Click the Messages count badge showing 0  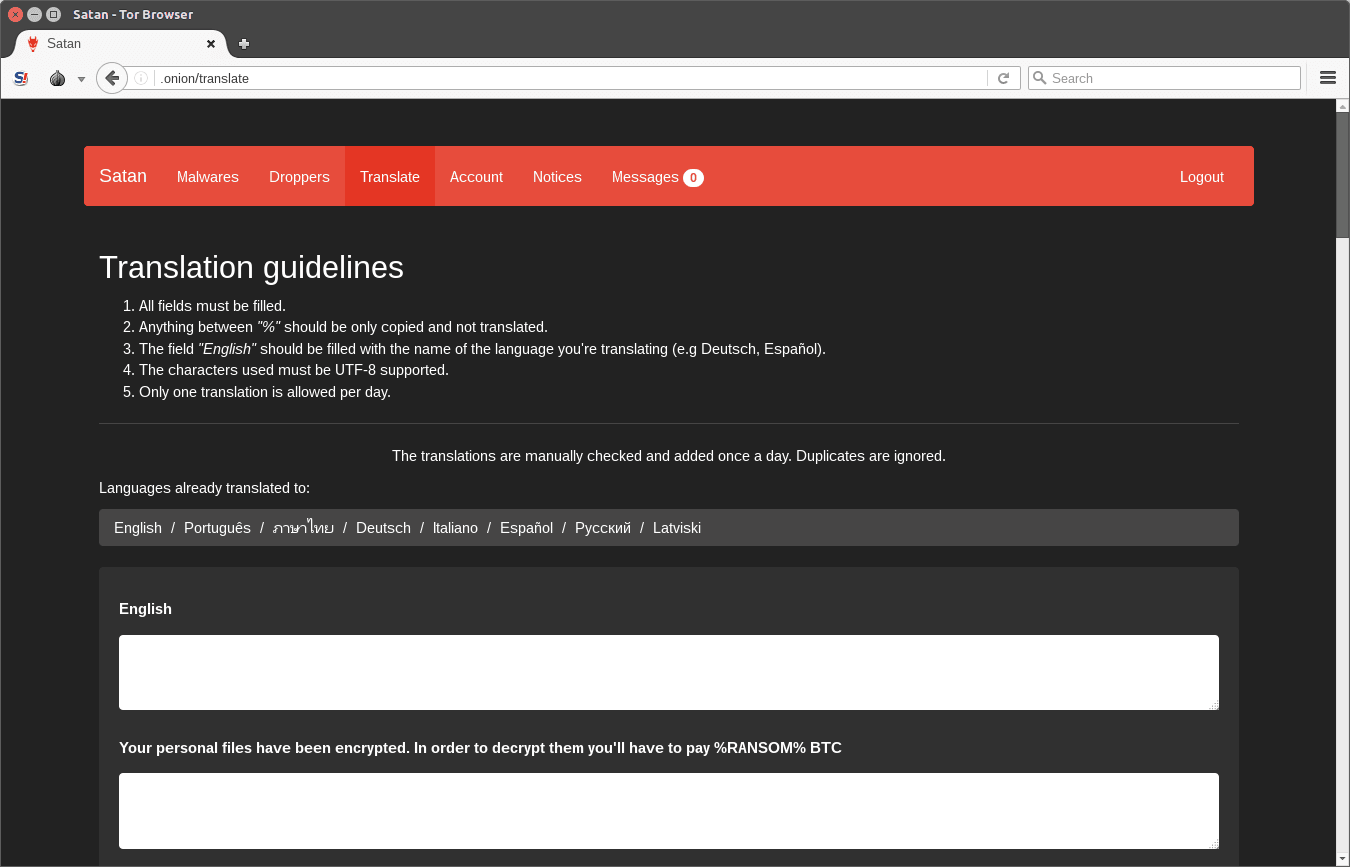pyautogui.click(x=693, y=178)
